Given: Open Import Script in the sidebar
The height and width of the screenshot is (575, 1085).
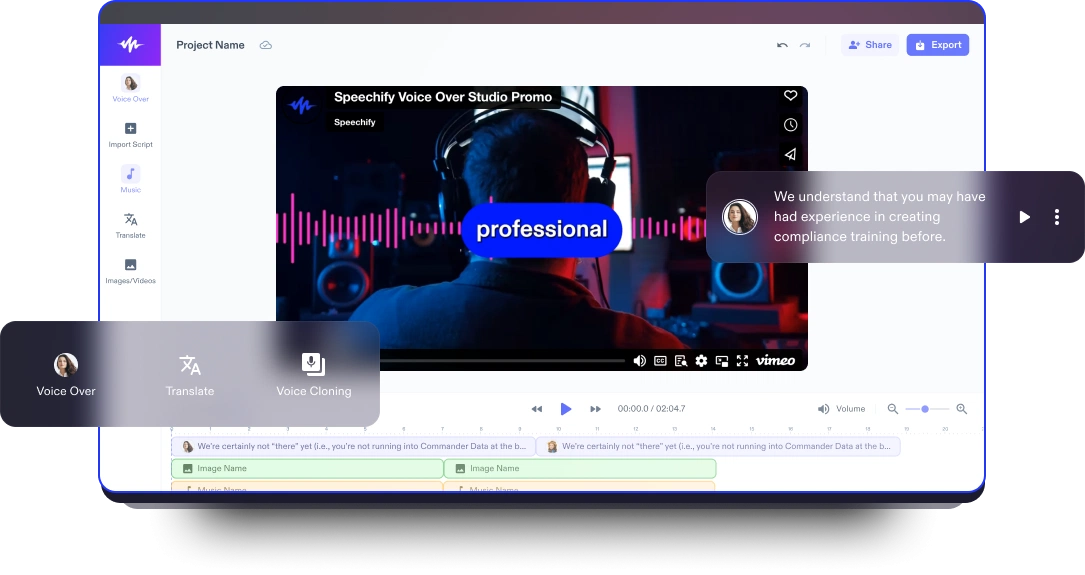Looking at the screenshot, I should (130, 135).
